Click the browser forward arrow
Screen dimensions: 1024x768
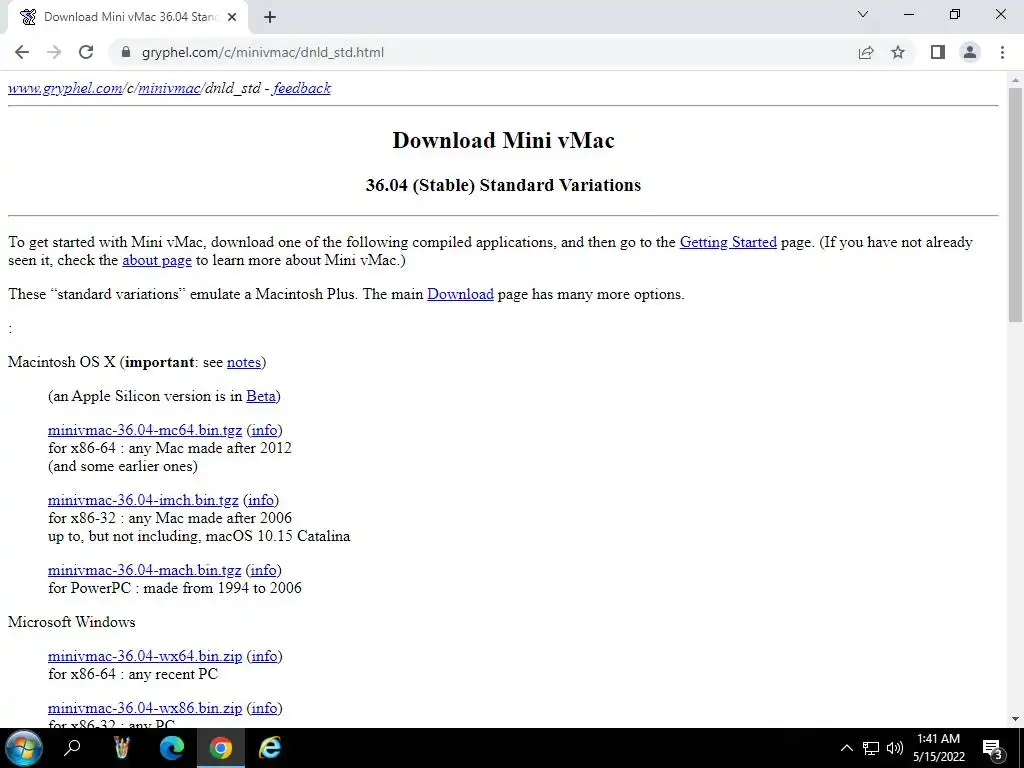[54, 52]
